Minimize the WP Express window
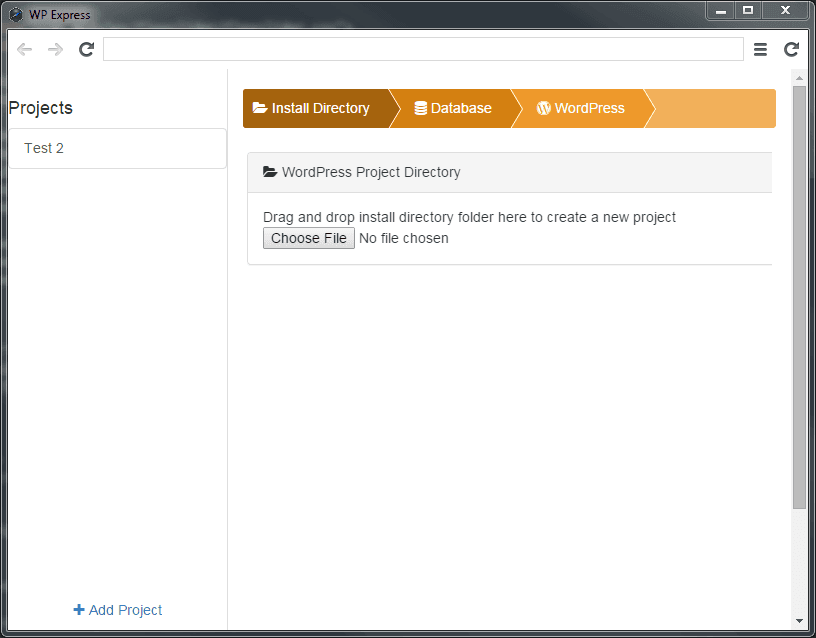 (x=721, y=11)
